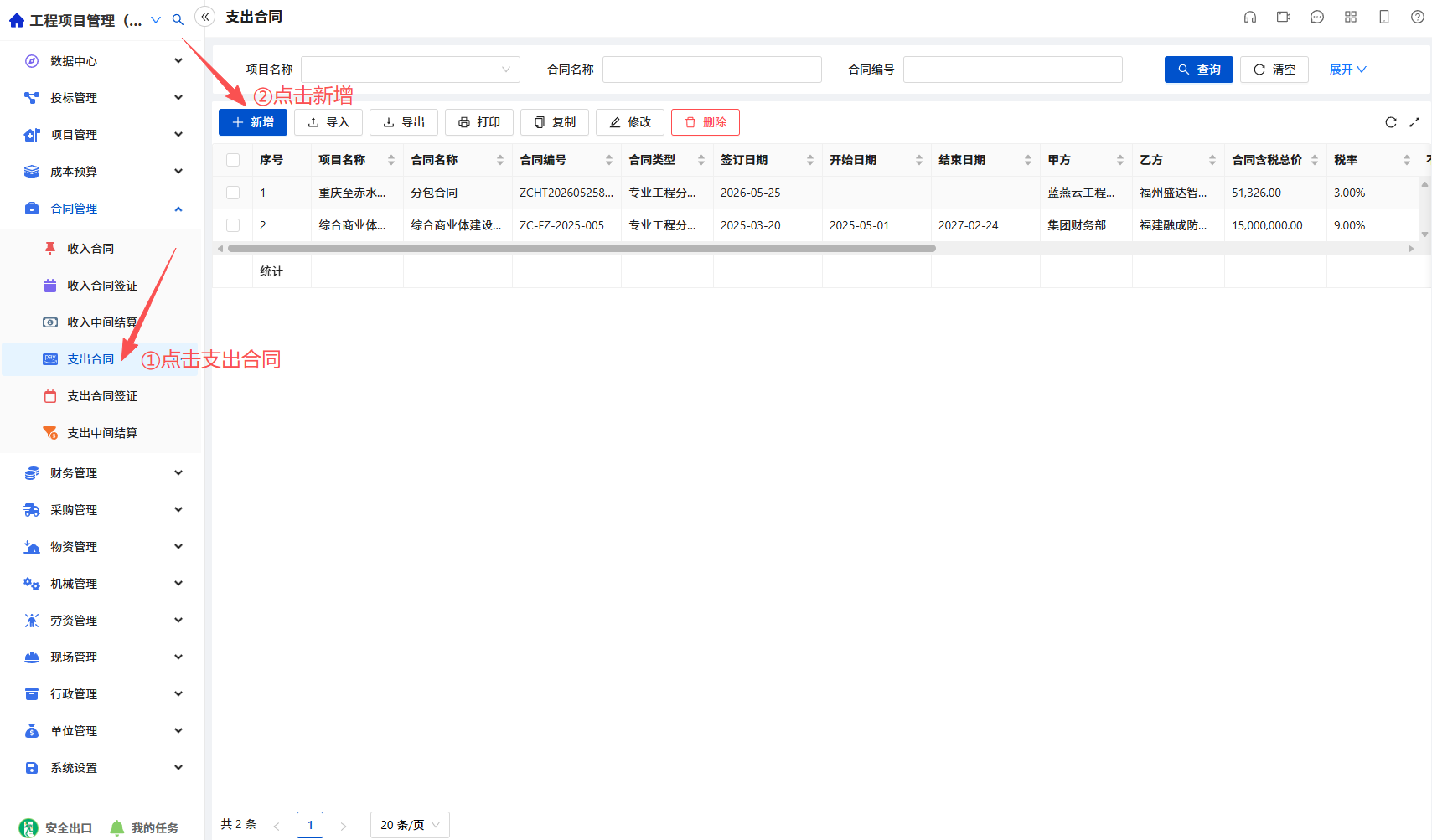Open the 支出合同签证 submenu item
Screen dimensions: 1432x840
101,396
